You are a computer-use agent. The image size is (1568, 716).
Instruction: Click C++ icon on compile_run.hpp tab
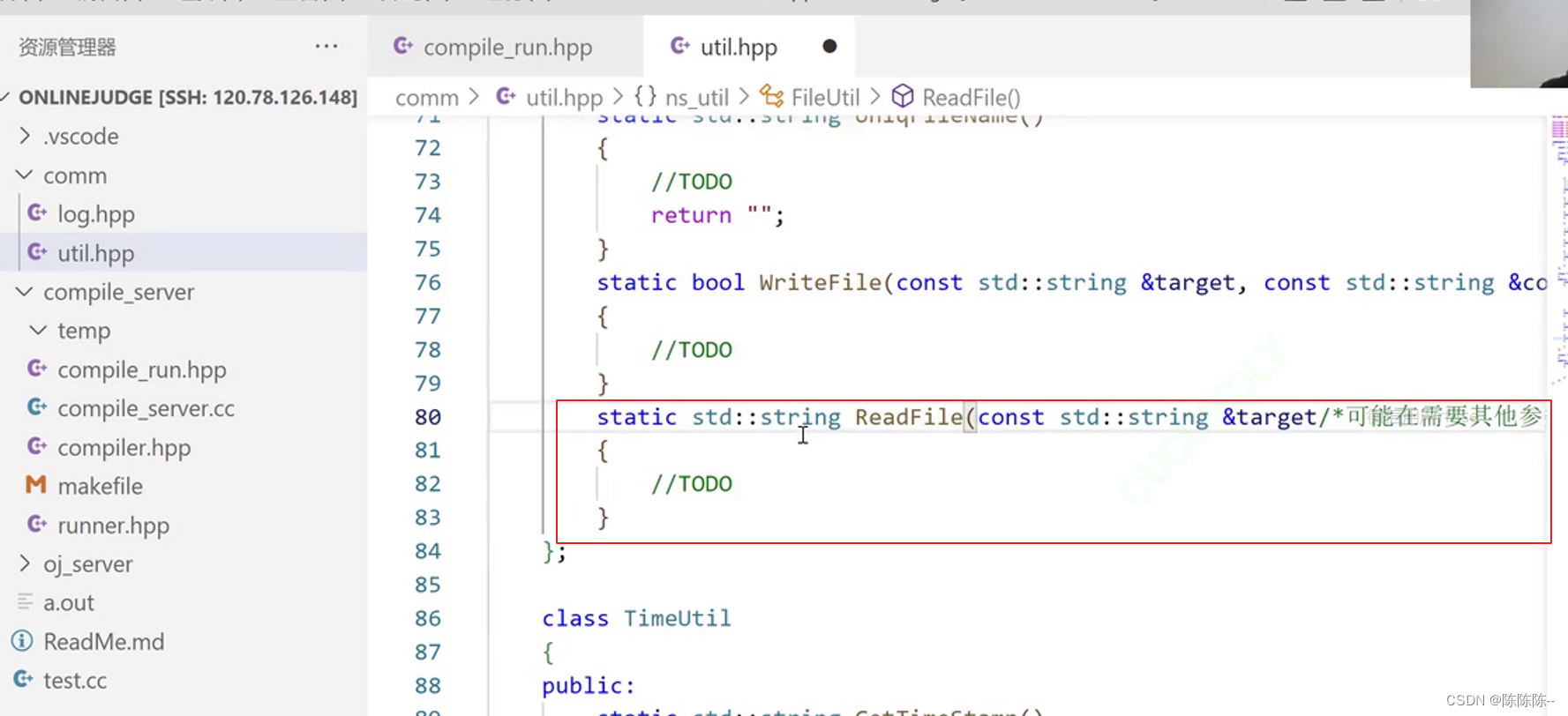tap(403, 46)
